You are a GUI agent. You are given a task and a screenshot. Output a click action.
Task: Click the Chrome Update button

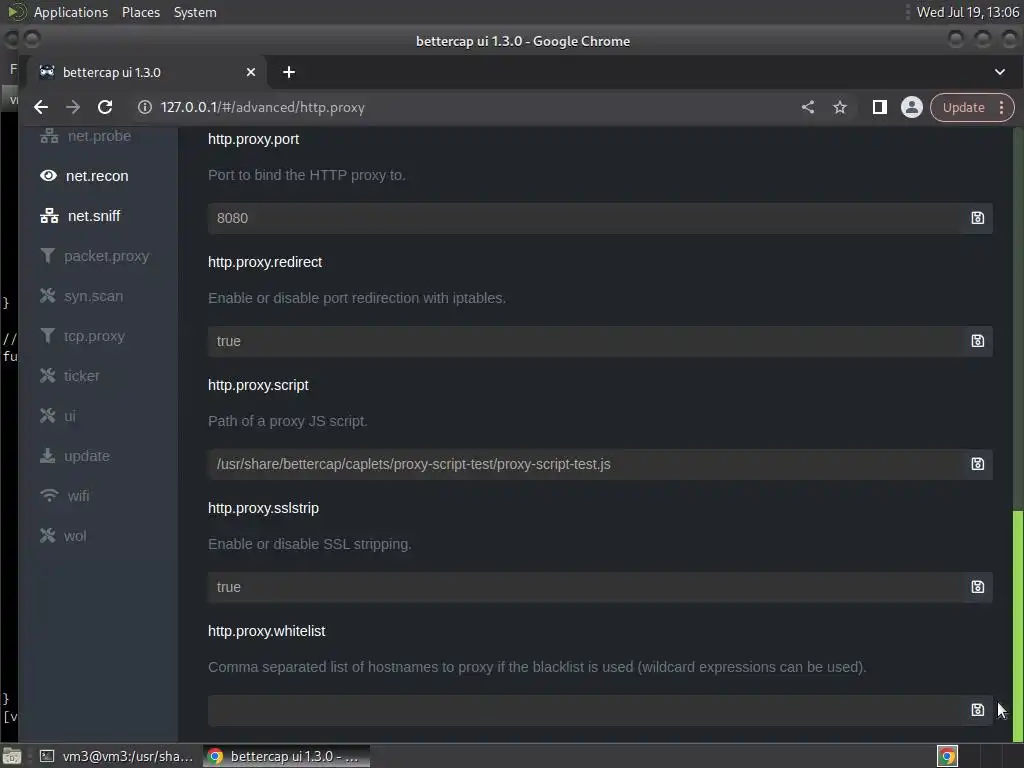963,108
